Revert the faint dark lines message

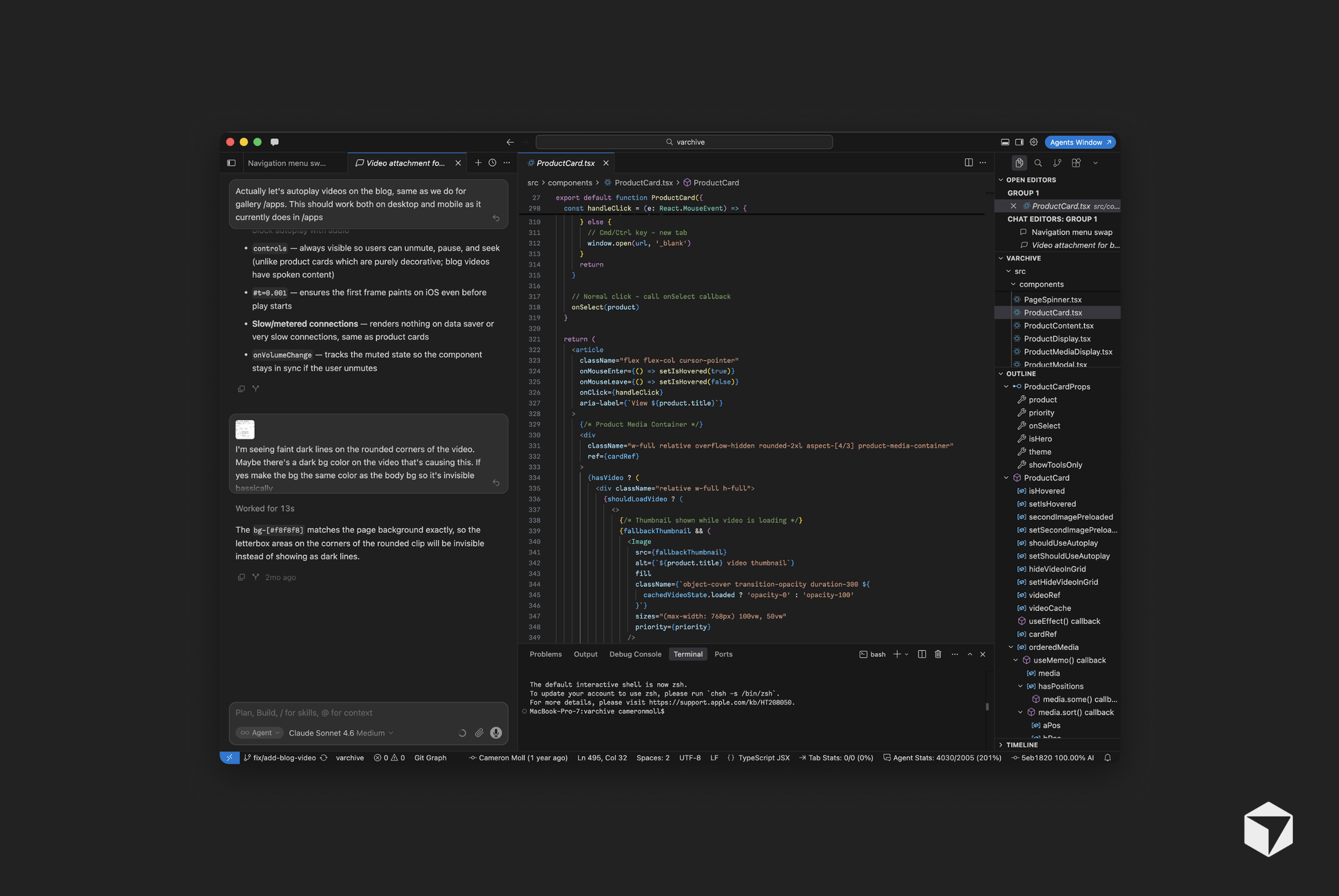[x=496, y=483]
